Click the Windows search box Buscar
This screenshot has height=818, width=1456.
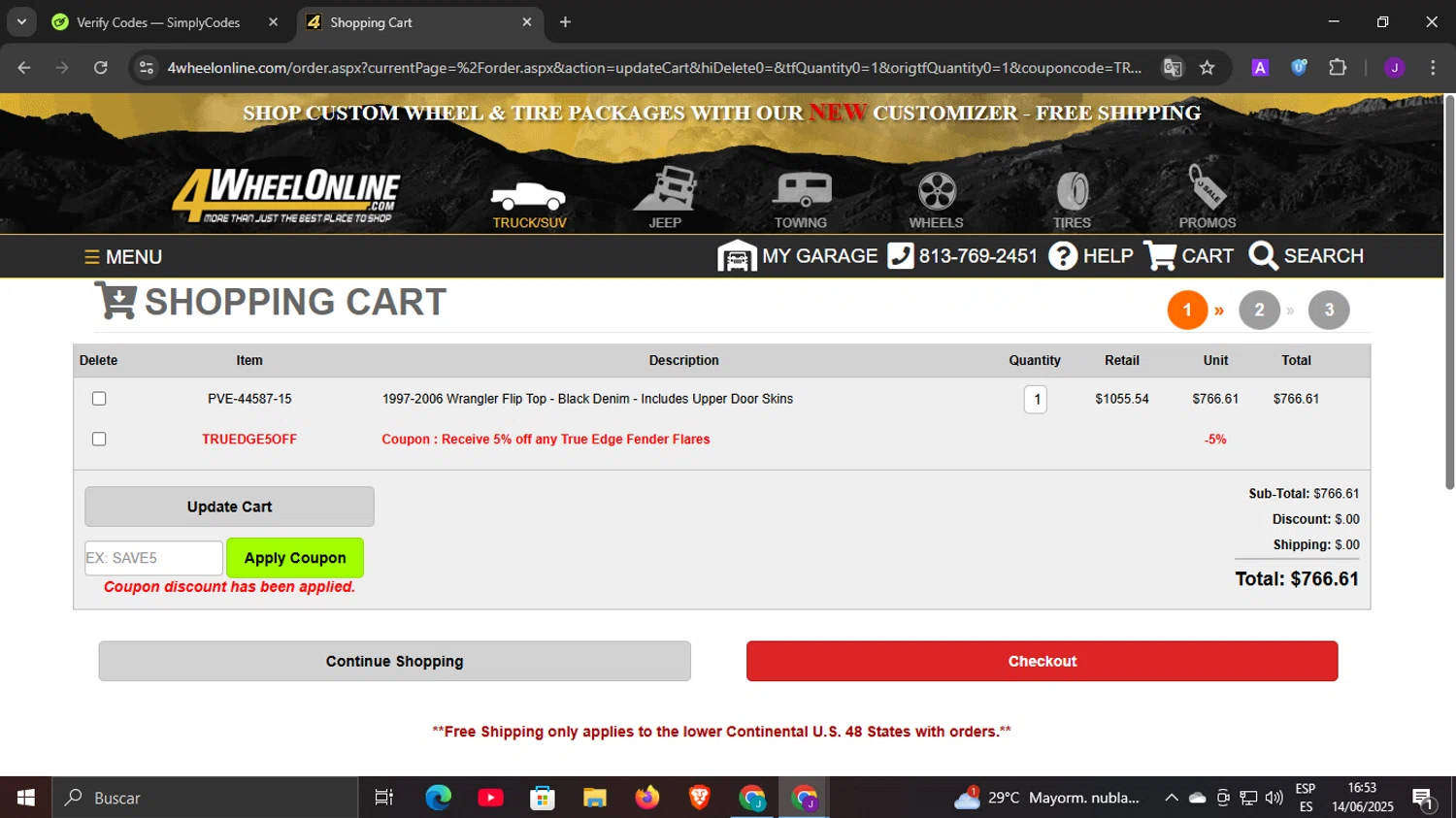coord(206,798)
